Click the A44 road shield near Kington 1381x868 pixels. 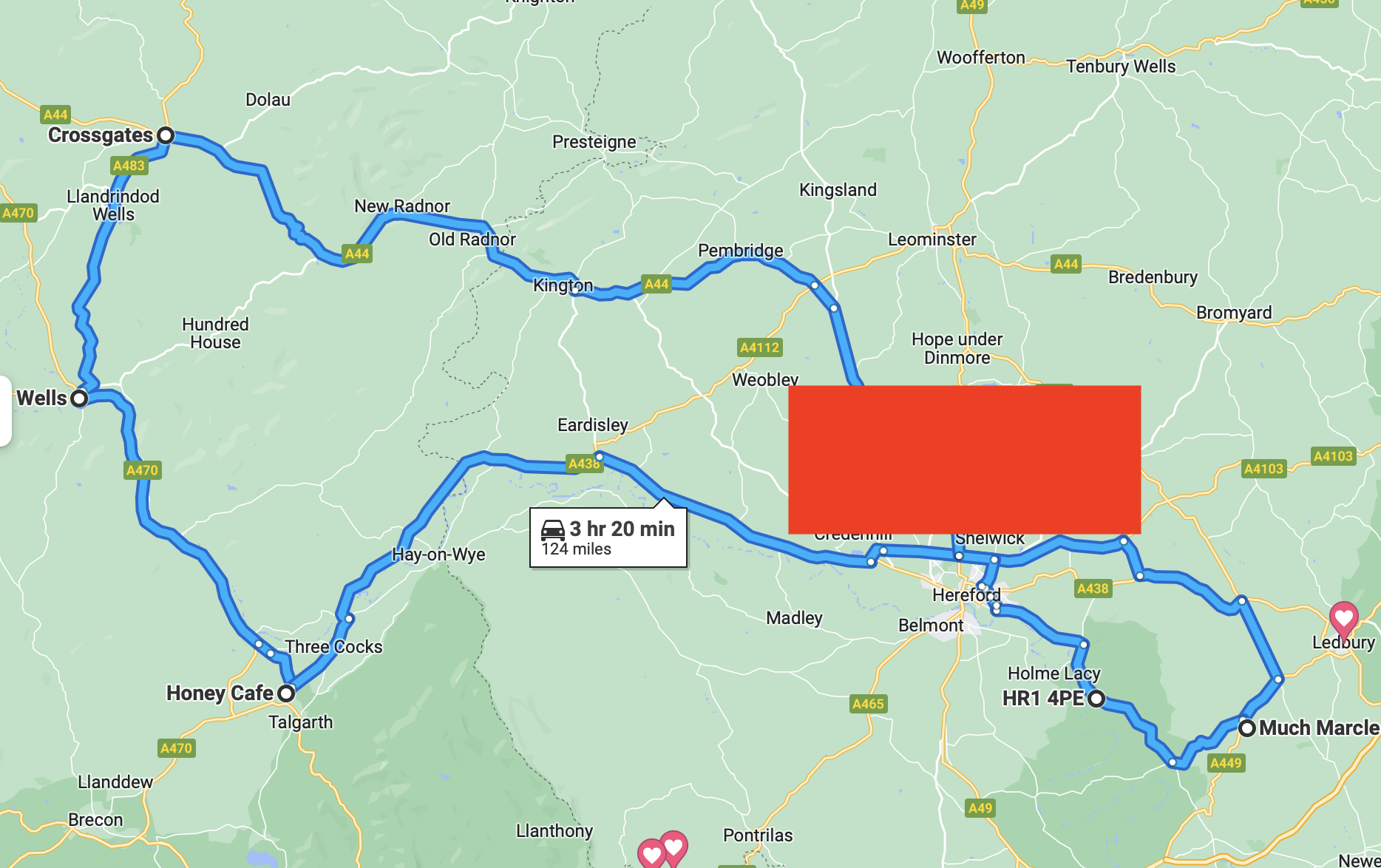[x=656, y=284]
